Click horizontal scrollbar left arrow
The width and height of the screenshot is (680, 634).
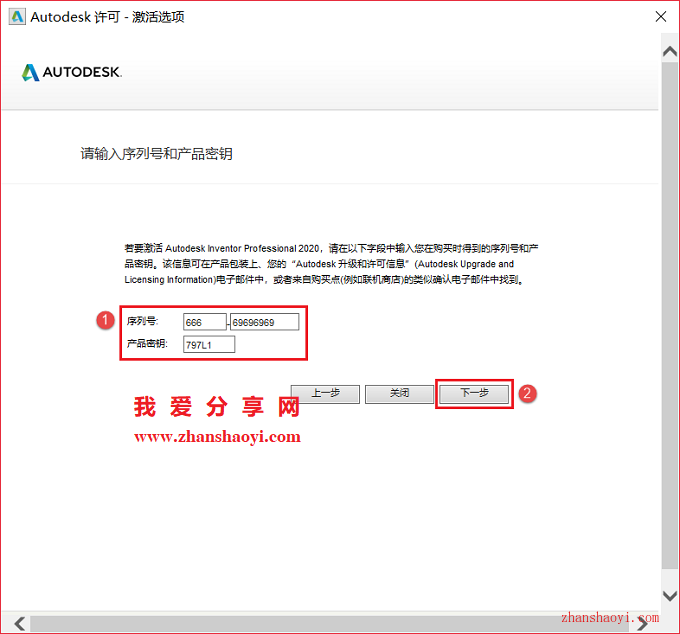pyautogui.click(x=19, y=624)
